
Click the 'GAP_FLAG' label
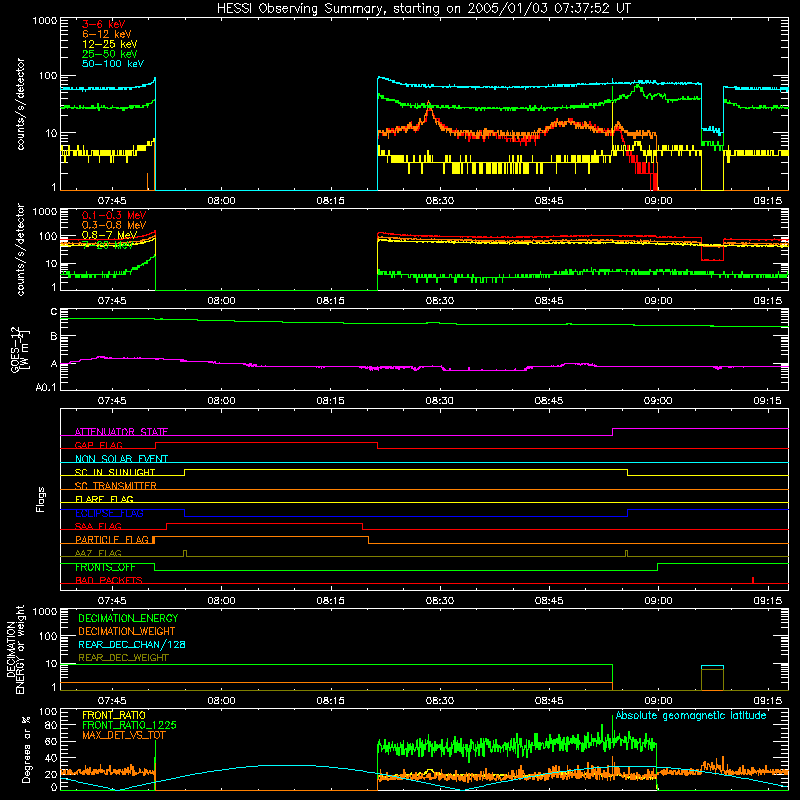(x=98, y=445)
